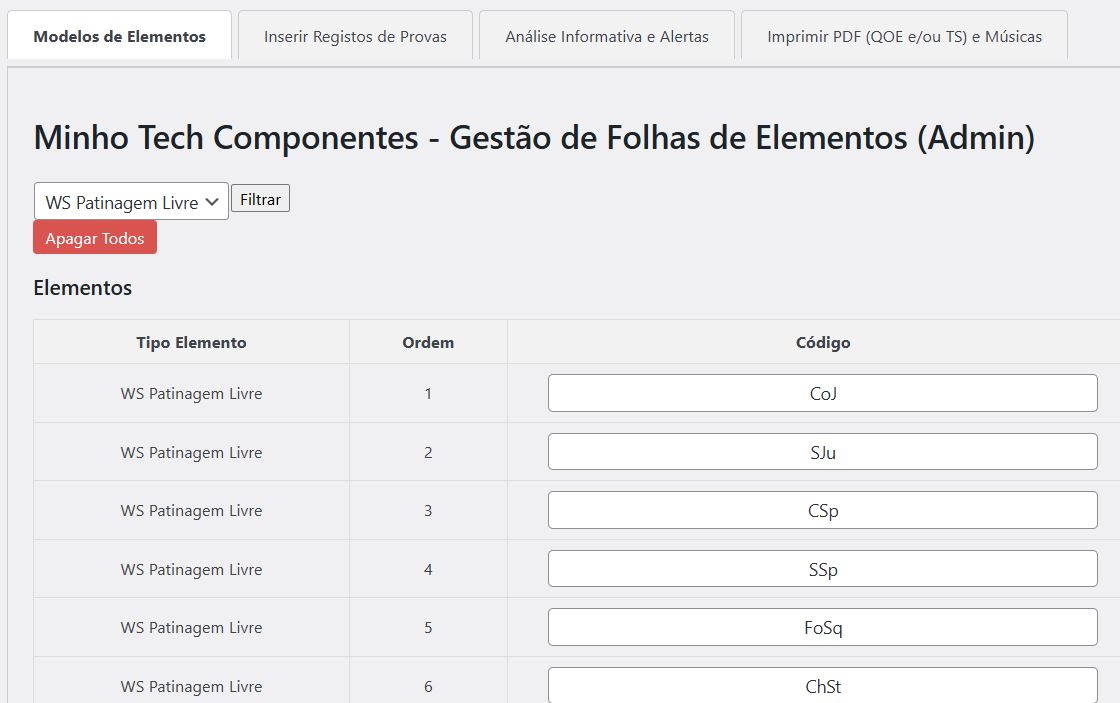Focus the CoJ code input field
1120x703 pixels.
822,393
